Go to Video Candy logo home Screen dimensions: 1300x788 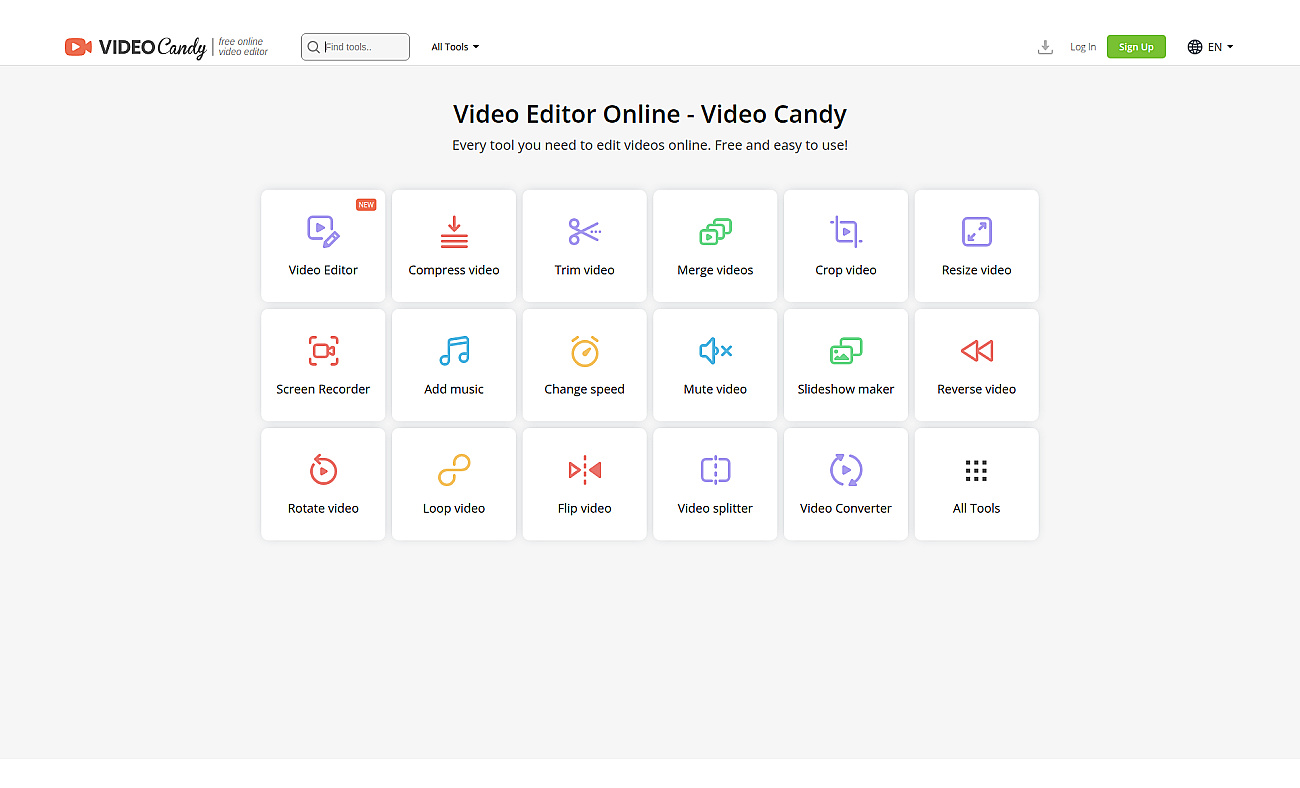(x=167, y=47)
